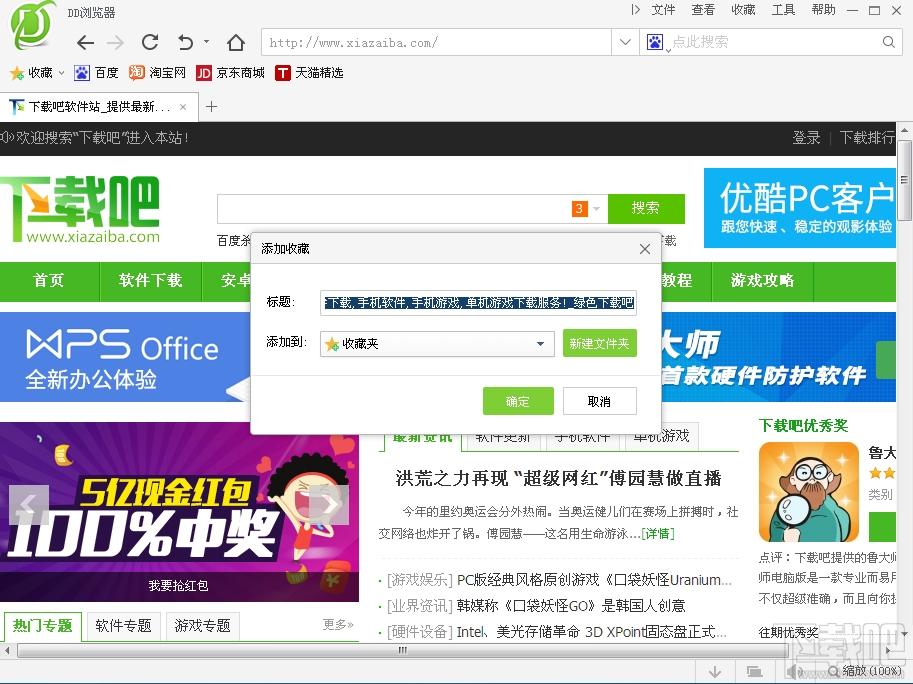
Task: Select the 热门专题 tab
Action: point(43,626)
